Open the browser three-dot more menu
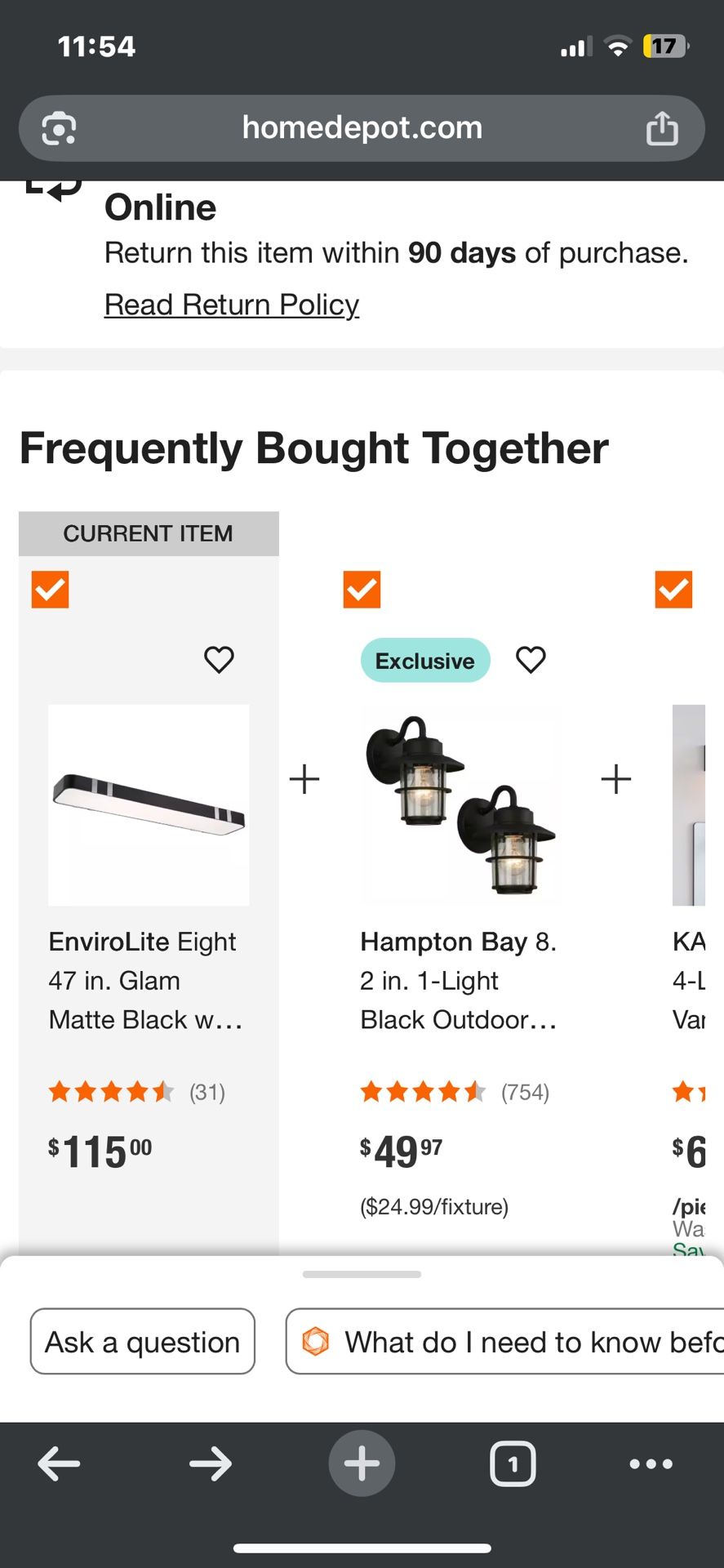Screen dimensions: 724x1568 pos(651,1463)
